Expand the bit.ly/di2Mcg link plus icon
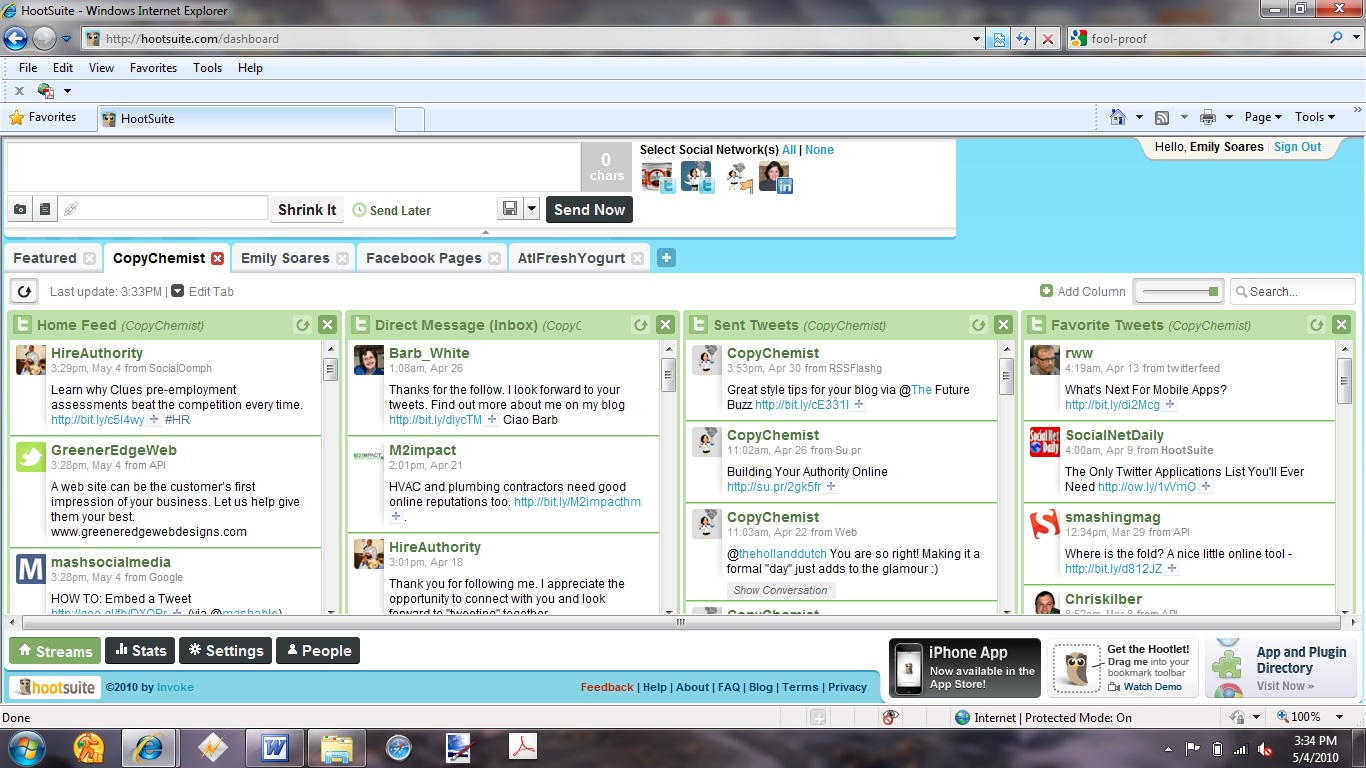The height and width of the screenshot is (768, 1366). pos(1170,405)
